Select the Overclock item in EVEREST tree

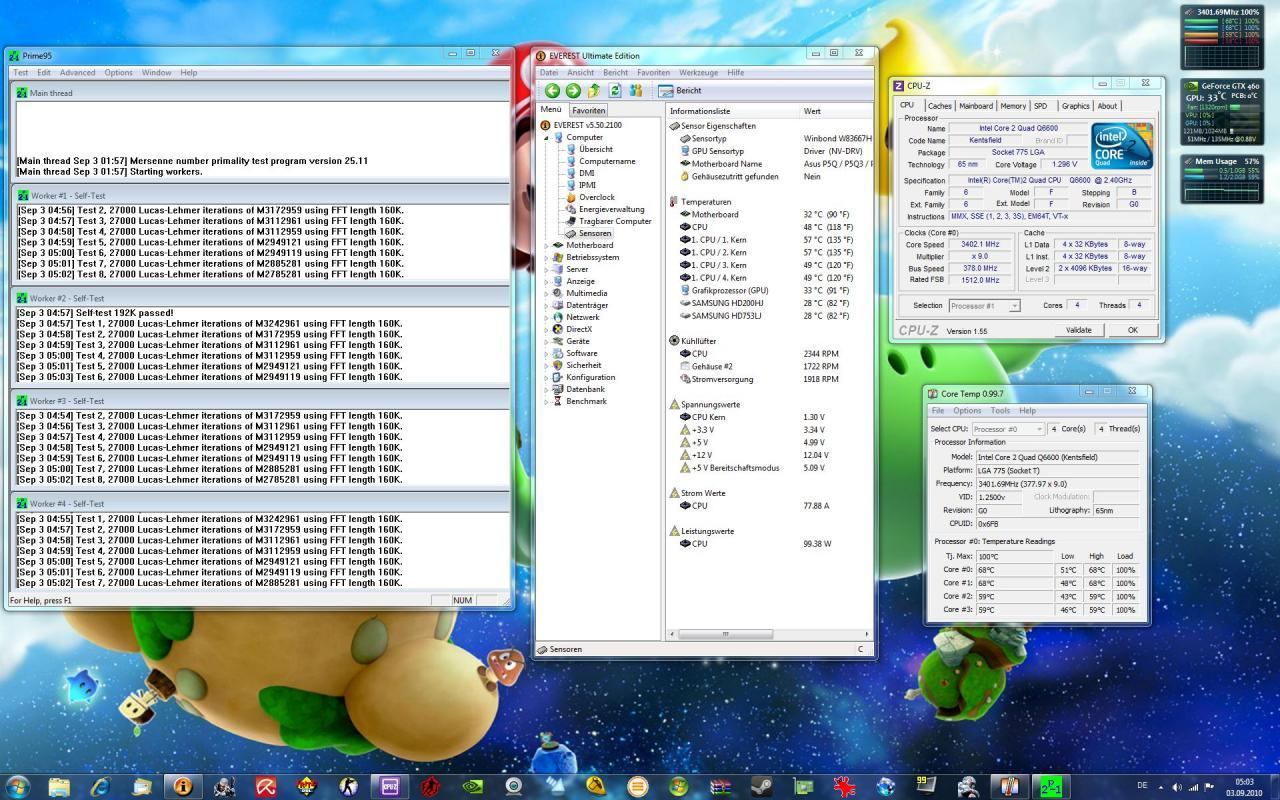(597, 197)
